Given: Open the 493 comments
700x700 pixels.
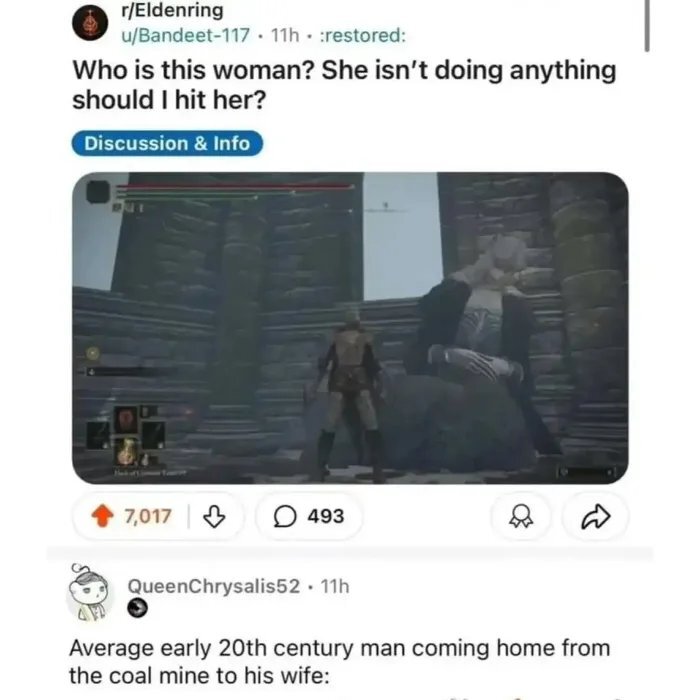Looking at the screenshot, I should tap(309, 517).
